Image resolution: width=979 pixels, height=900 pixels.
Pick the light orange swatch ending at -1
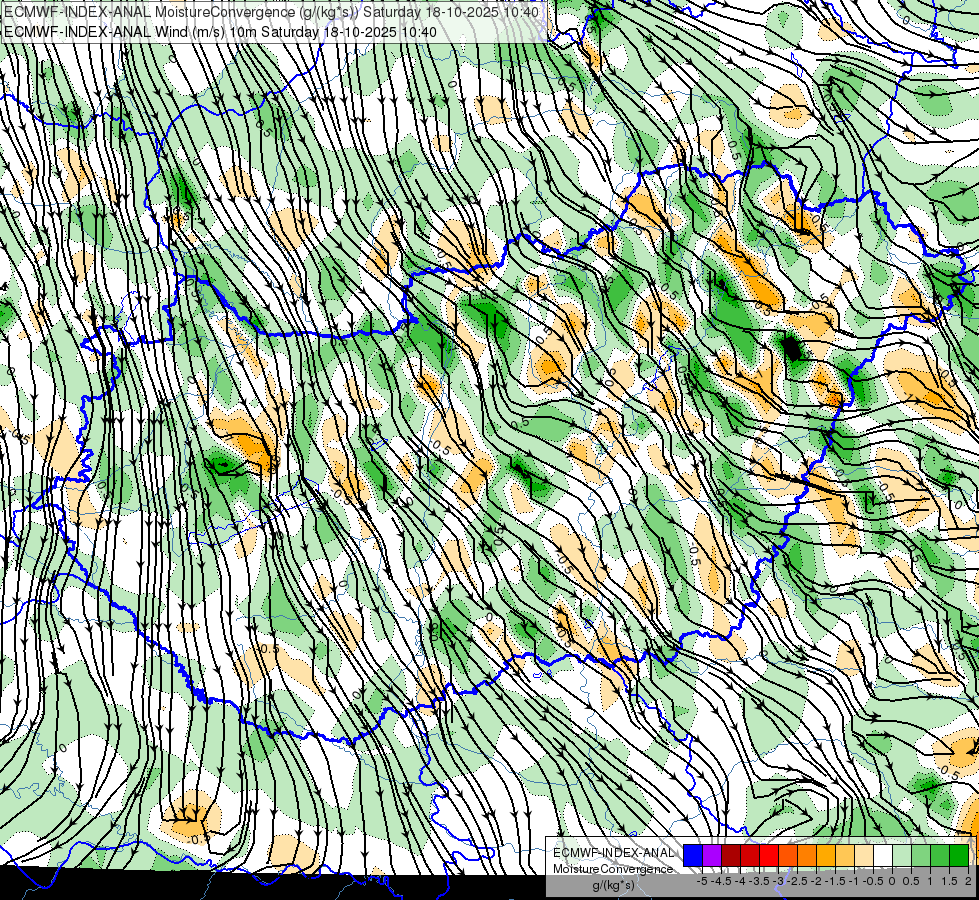[845, 855]
